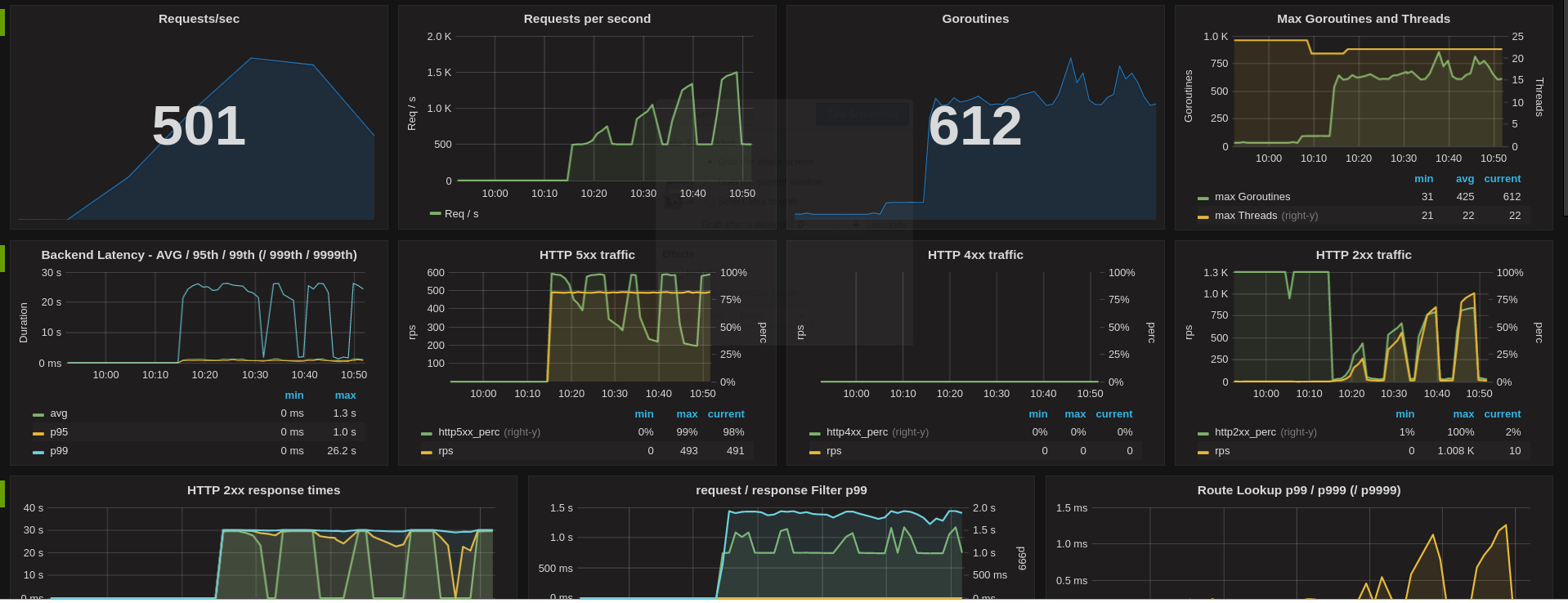The image size is (1568, 603).
Task: Sort HTTP 2xx legend by current column
Action: click(1503, 414)
